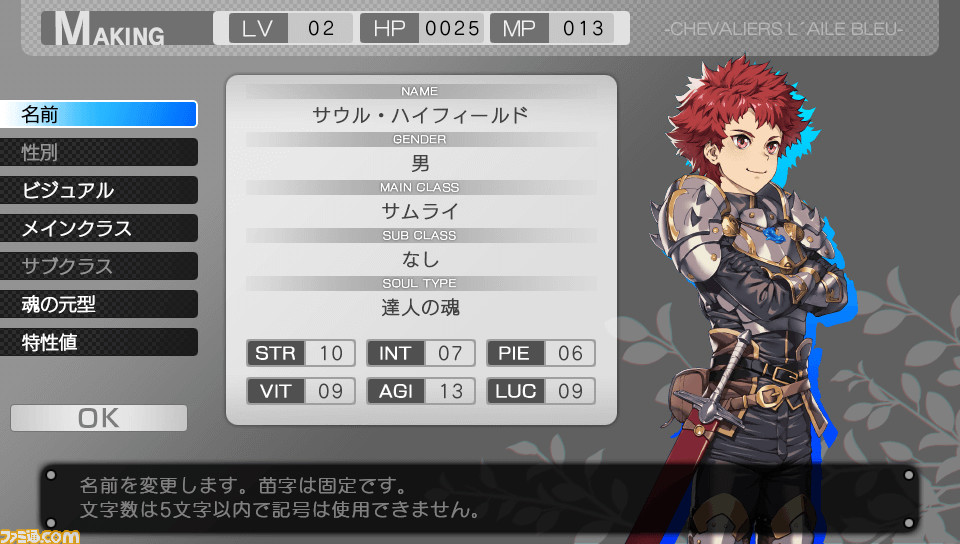Click the gender value 男
The height and width of the screenshot is (544, 960).
coord(420,163)
